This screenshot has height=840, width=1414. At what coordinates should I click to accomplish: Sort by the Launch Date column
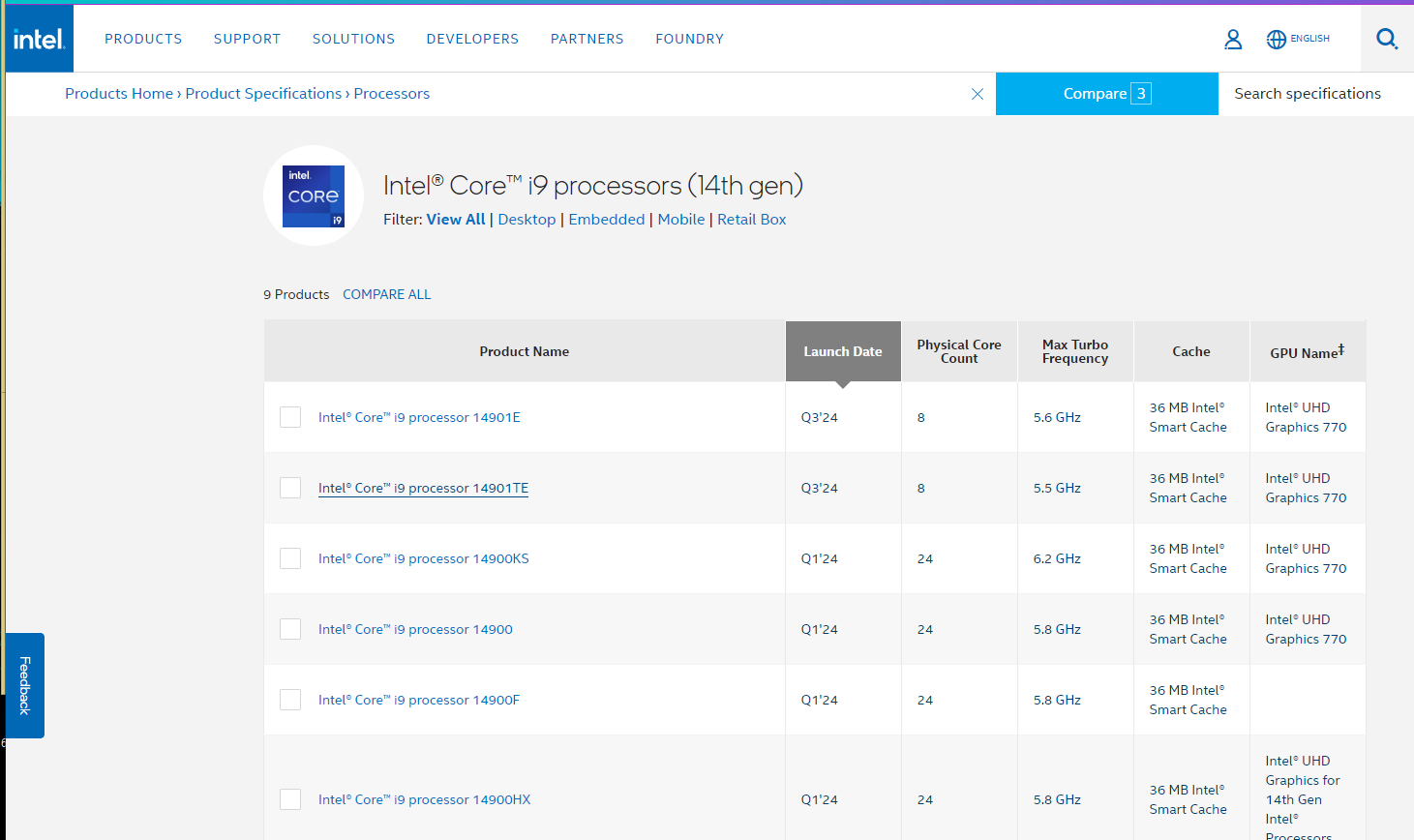843,351
